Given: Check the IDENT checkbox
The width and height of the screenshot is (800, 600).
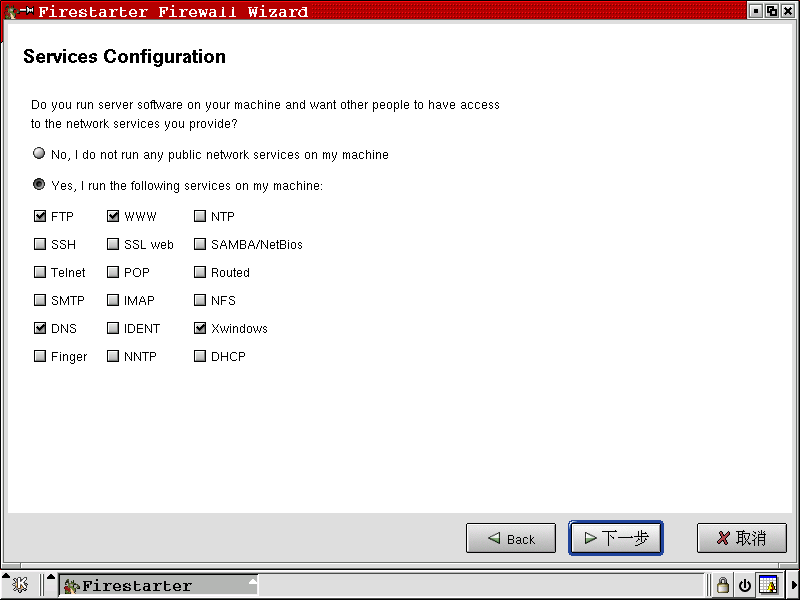Looking at the screenshot, I should (113, 328).
